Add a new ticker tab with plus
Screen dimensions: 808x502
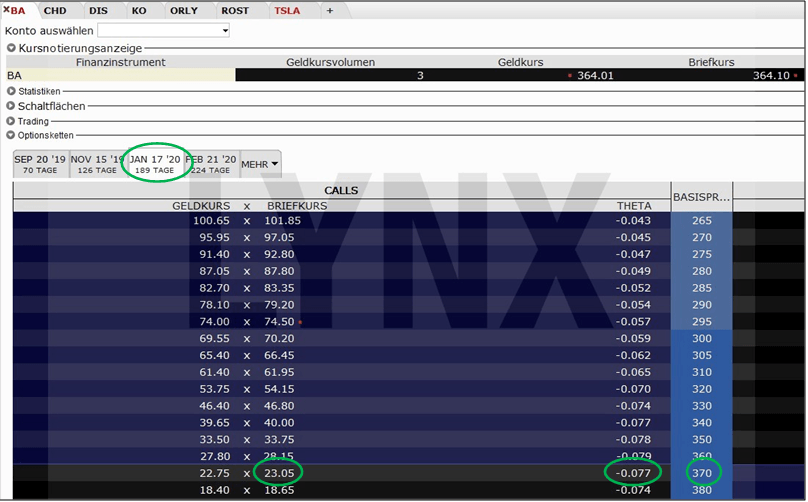[x=330, y=11]
